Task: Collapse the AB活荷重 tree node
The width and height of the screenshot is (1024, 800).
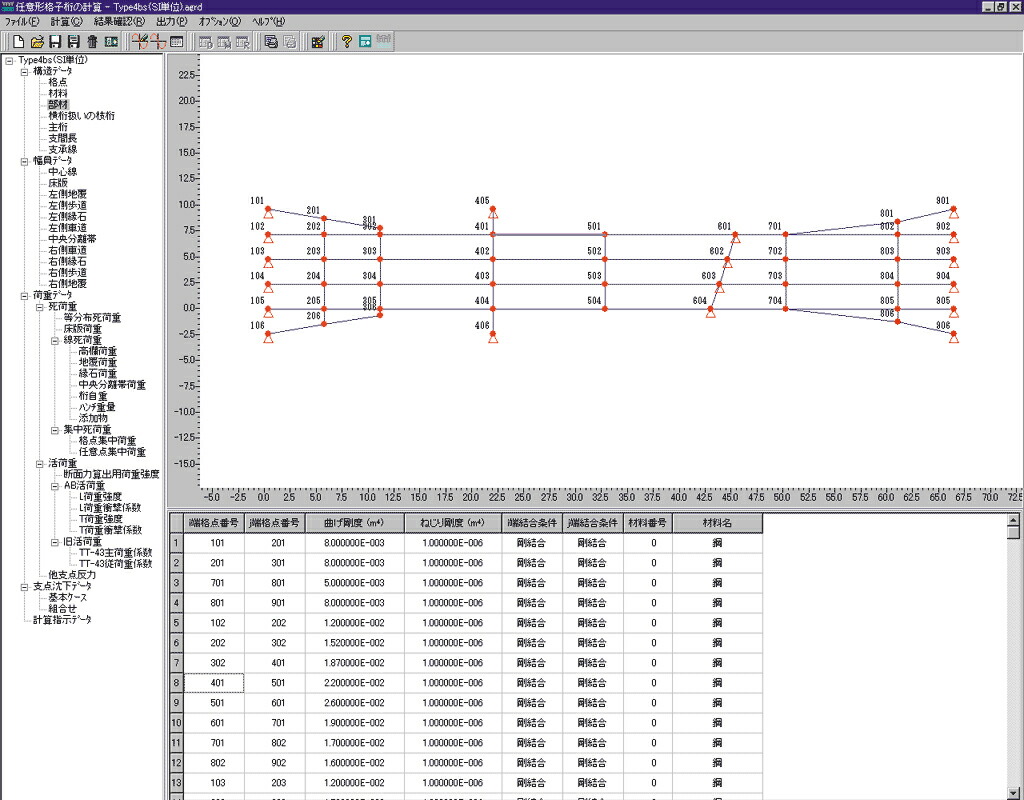Action: pyautogui.click(x=56, y=487)
